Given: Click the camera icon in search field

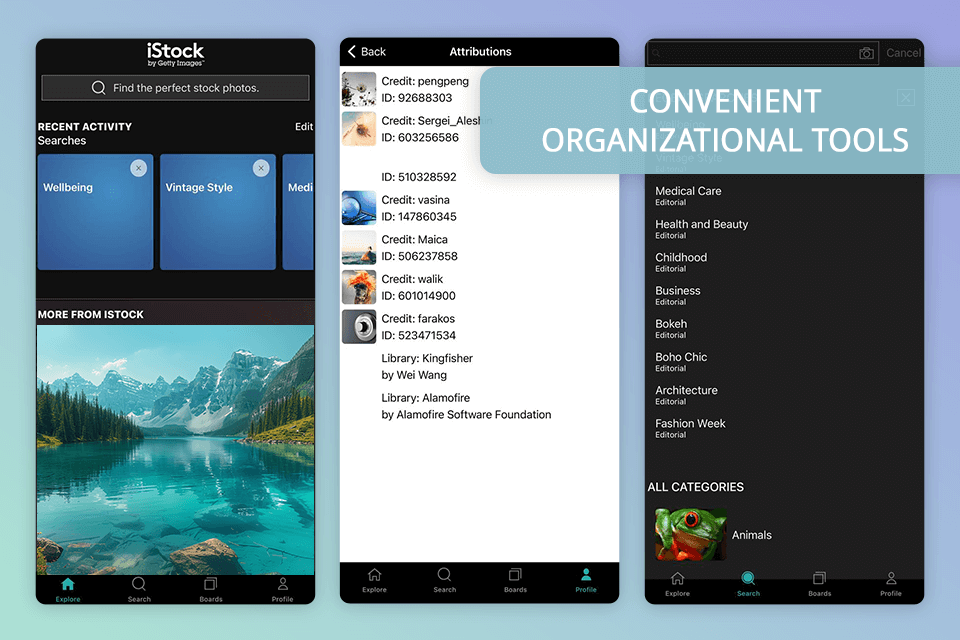Looking at the screenshot, I should [x=866, y=53].
